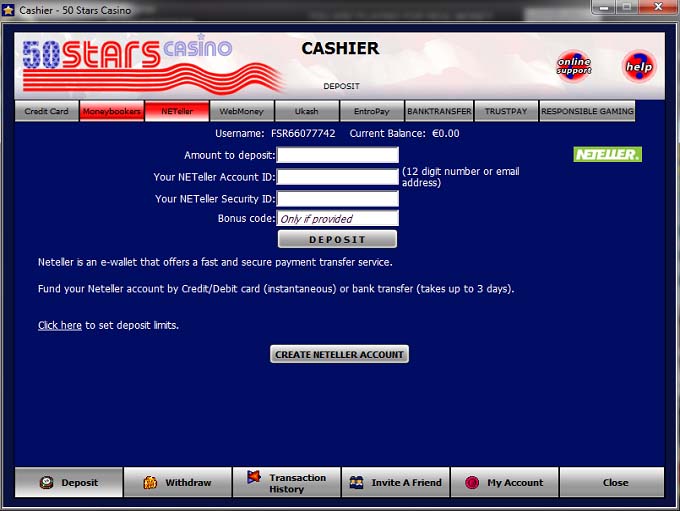Open Transaction History at the bottom
The image size is (680, 511).
pos(287,482)
